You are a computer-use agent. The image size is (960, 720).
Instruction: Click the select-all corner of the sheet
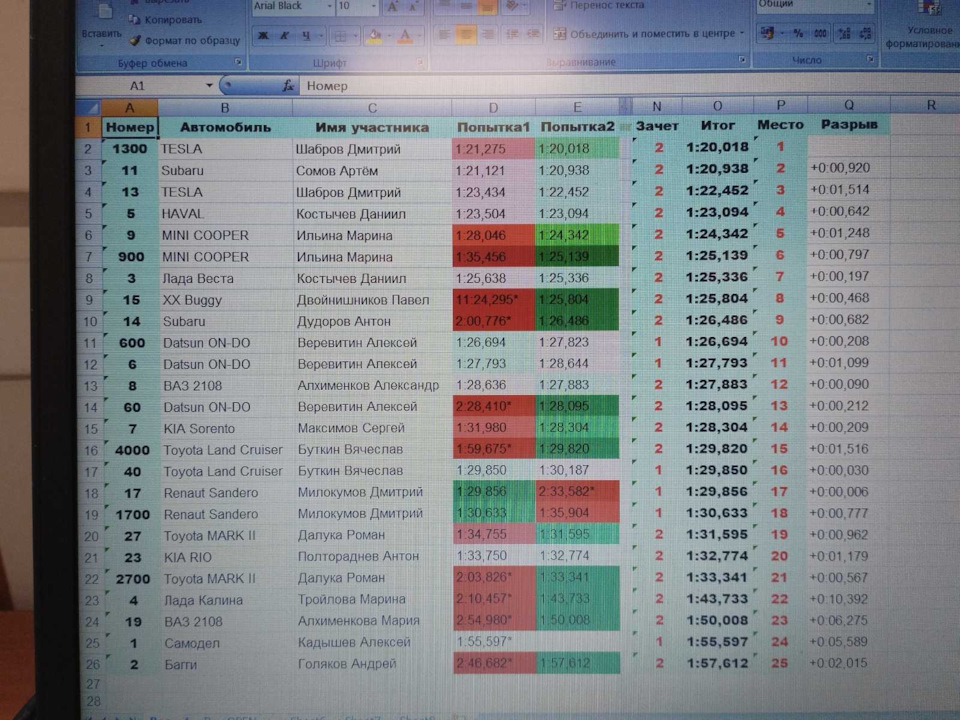pyautogui.click(x=89, y=108)
